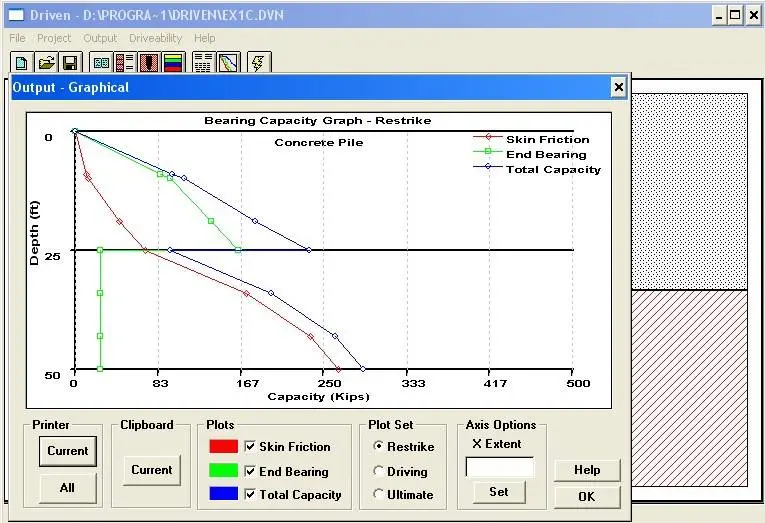This screenshot has width=765, height=523.
Task: Close the Output - Graphical dialog
Action: pyautogui.click(x=618, y=87)
